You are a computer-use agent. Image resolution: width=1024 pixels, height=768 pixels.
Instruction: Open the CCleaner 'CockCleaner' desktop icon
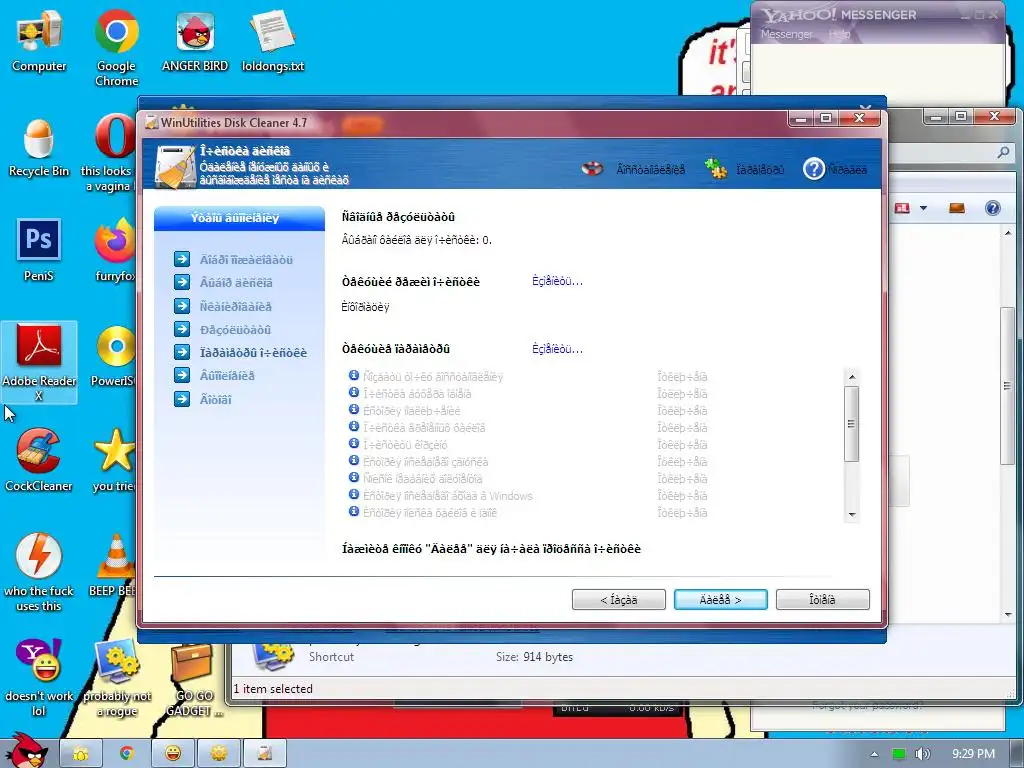[39, 460]
